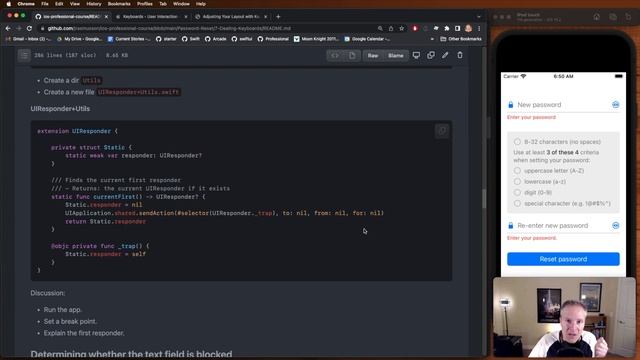Open the Moon Knight bookmark
The width and height of the screenshot is (640, 360).
tap(316, 39)
